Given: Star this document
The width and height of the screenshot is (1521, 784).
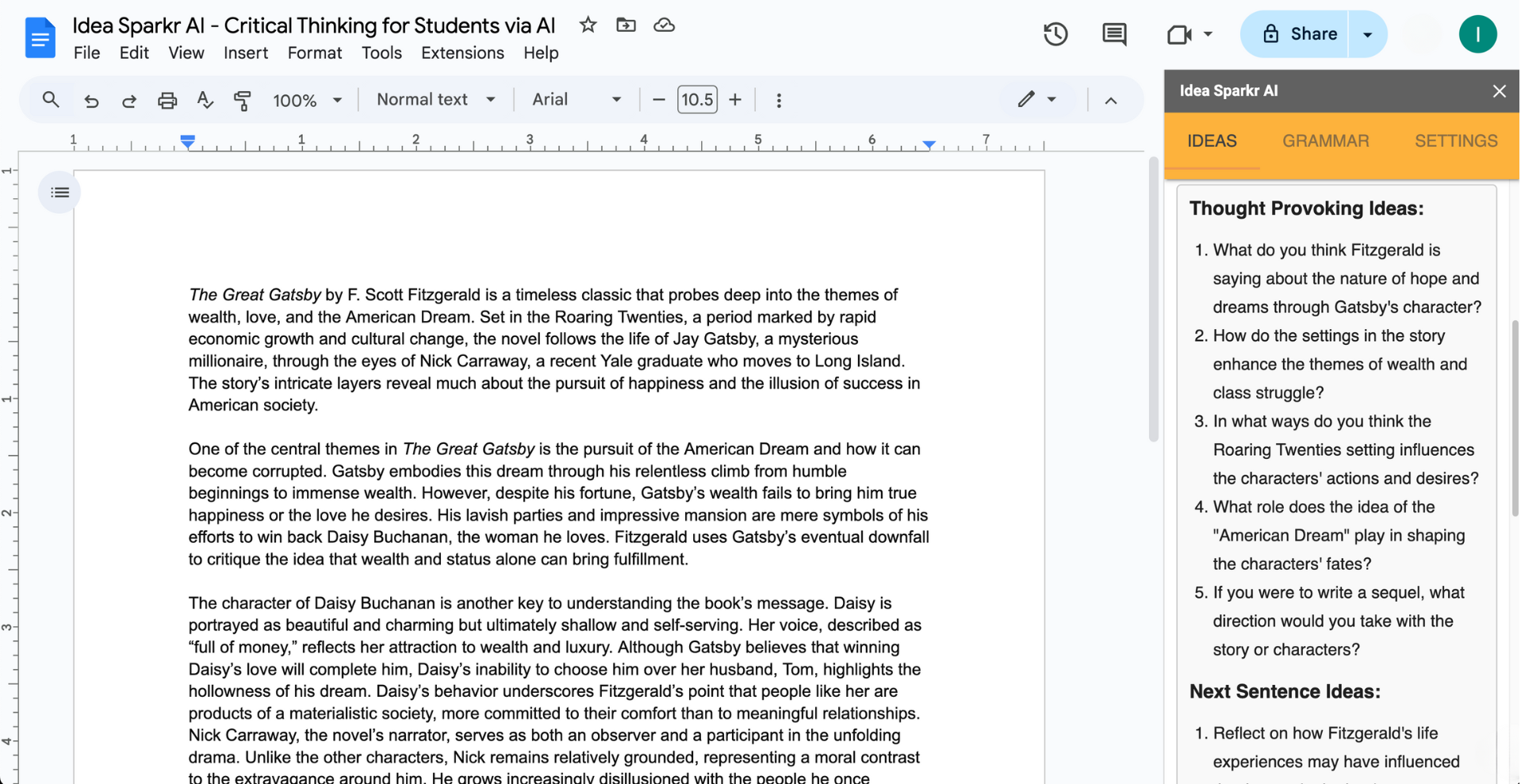Looking at the screenshot, I should click(x=588, y=25).
